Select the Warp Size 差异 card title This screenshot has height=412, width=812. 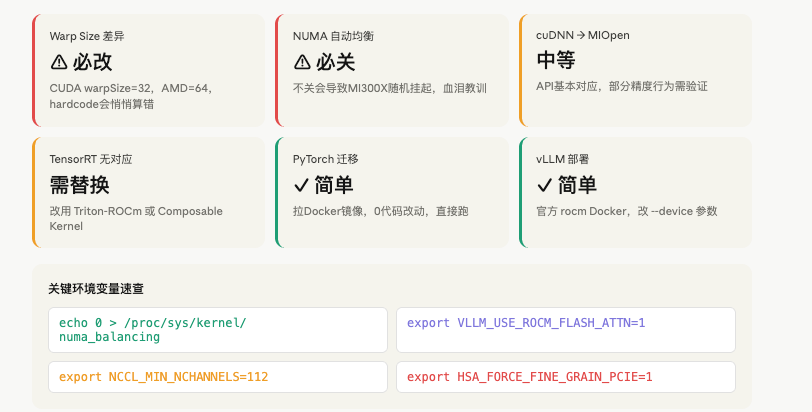(x=87, y=36)
